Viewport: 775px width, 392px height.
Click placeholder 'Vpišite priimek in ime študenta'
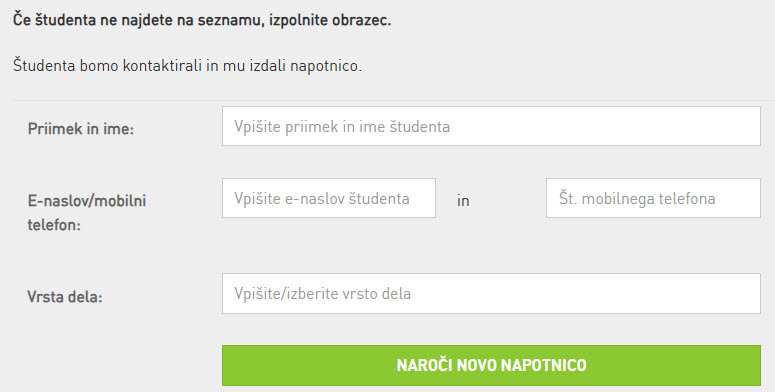342,127
